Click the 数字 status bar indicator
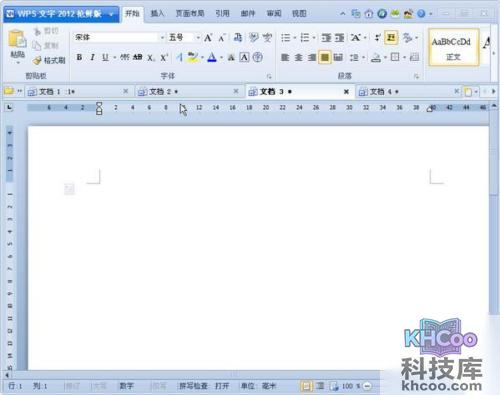 pos(126,386)
